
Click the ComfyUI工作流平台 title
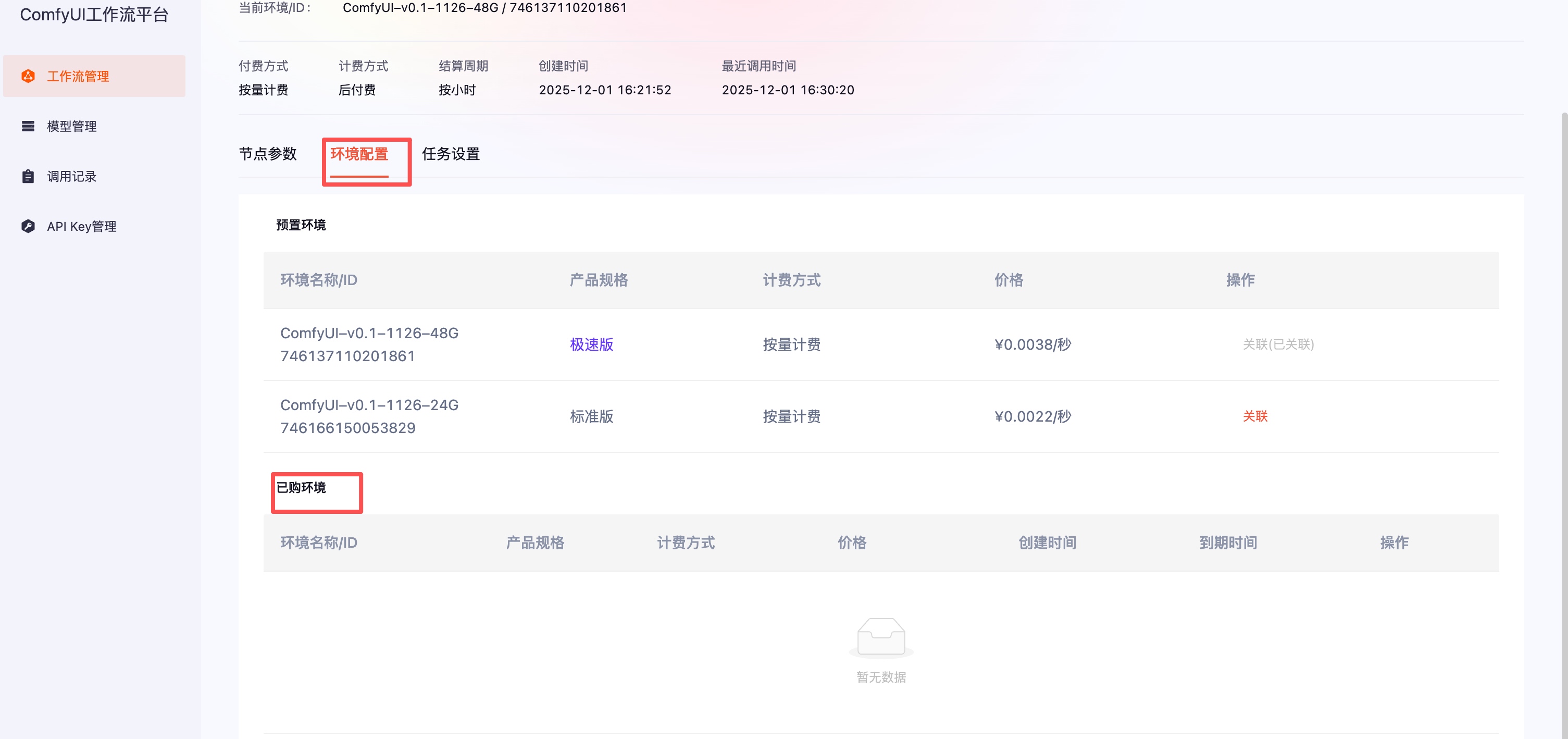94,15
